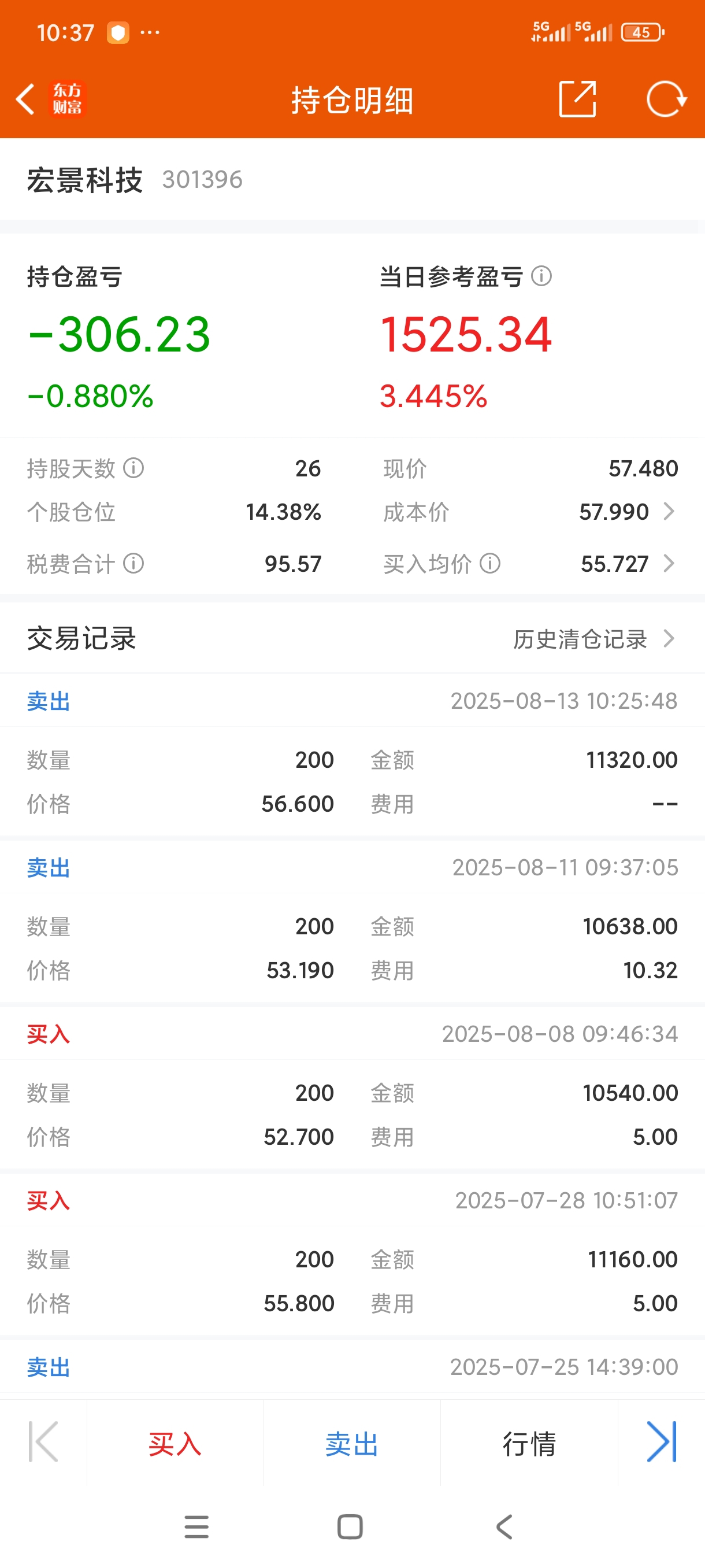This screenshot has width=705, height=1568.
Task: Tap 买入 in bottom bar
Action: [x=175, y=1444]
